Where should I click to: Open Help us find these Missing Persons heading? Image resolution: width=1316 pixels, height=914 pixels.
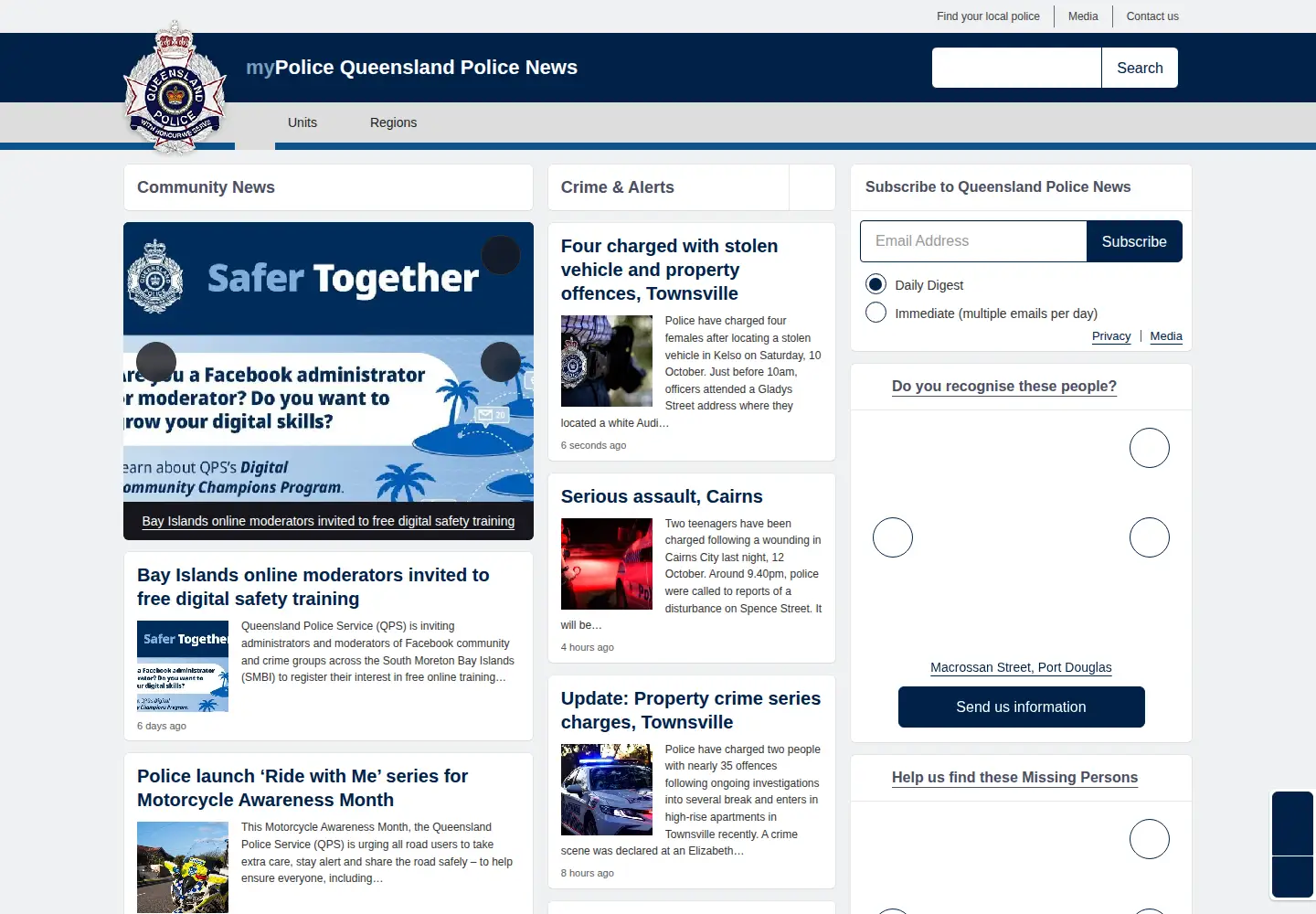1014,778
